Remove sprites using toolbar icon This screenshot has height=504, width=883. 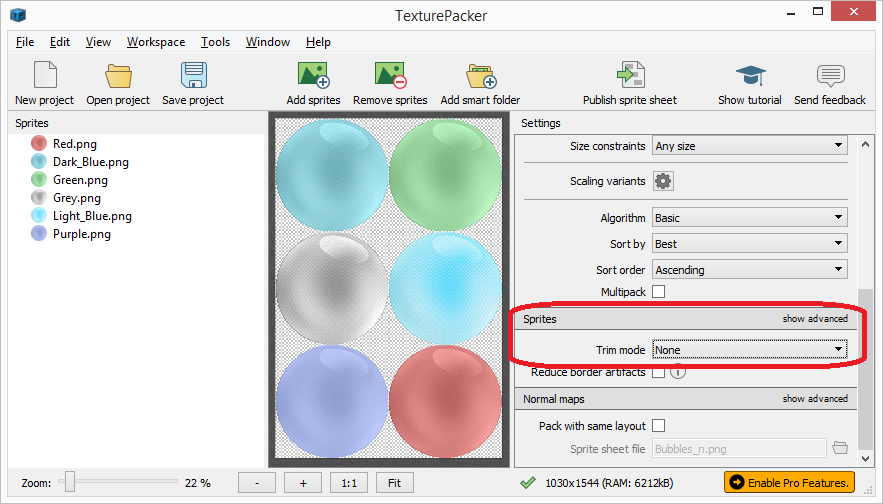pos(390,75)
